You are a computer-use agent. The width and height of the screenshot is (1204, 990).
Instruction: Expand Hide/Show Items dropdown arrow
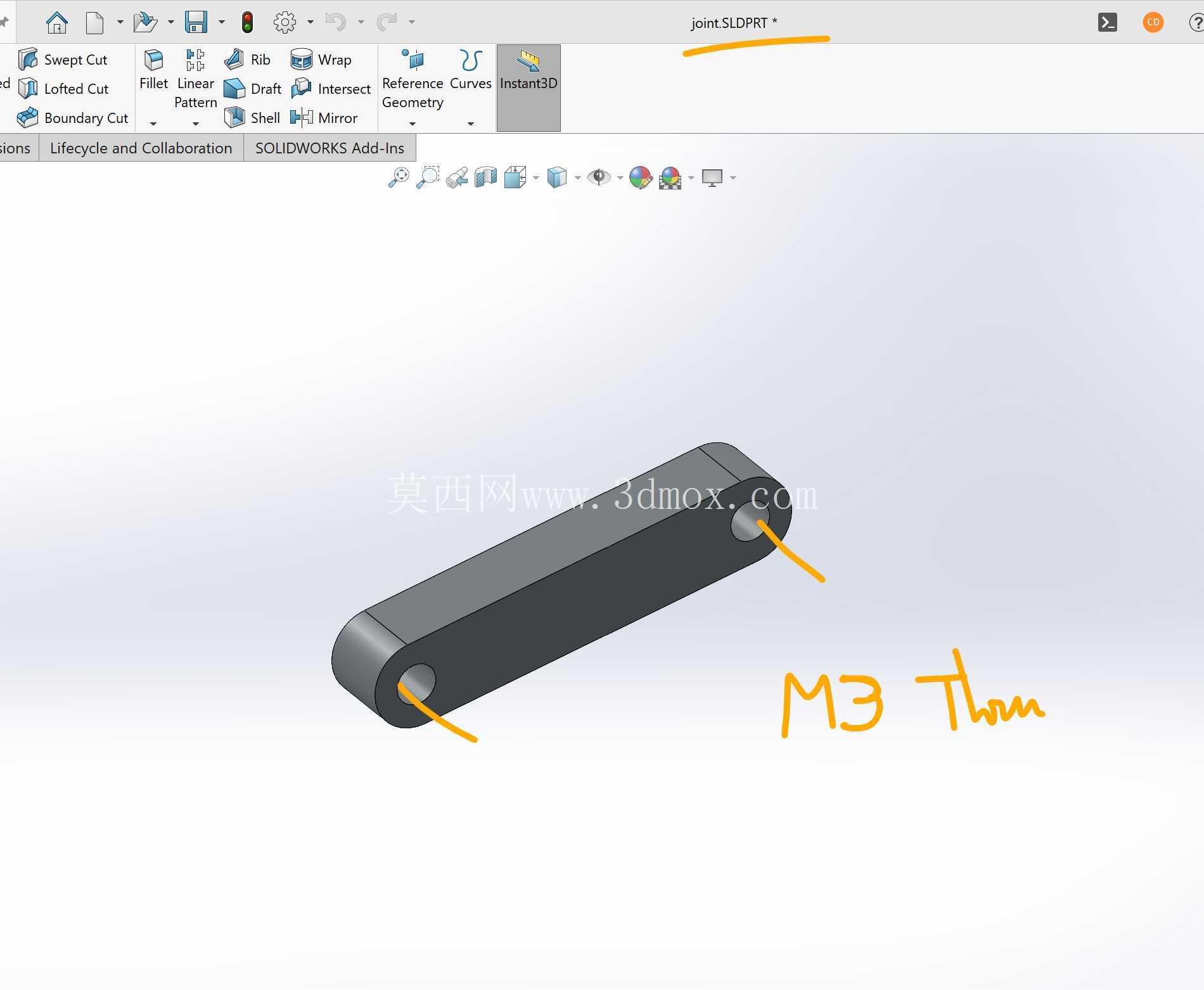pyautogui.click(x=620, y=177)
